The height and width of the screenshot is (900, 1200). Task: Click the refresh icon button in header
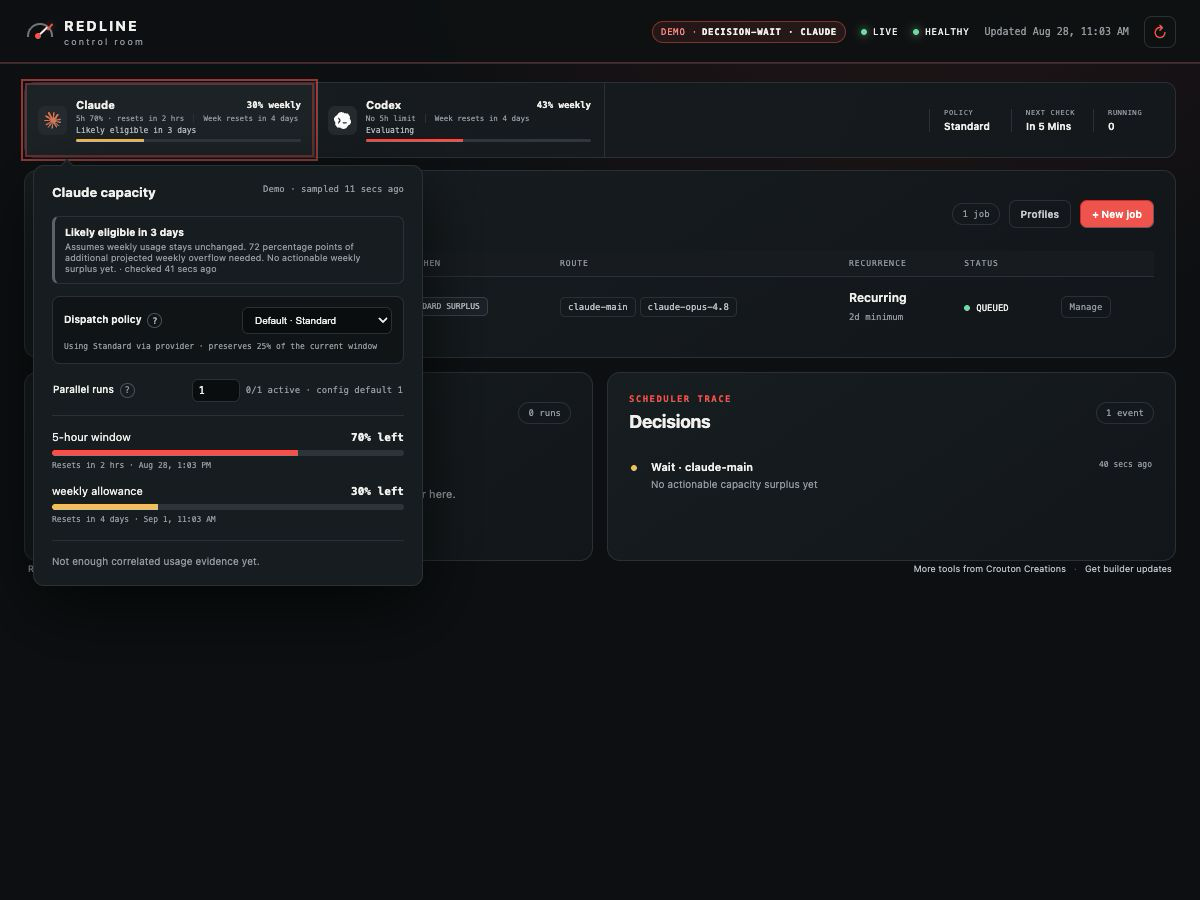point(1160,32)
